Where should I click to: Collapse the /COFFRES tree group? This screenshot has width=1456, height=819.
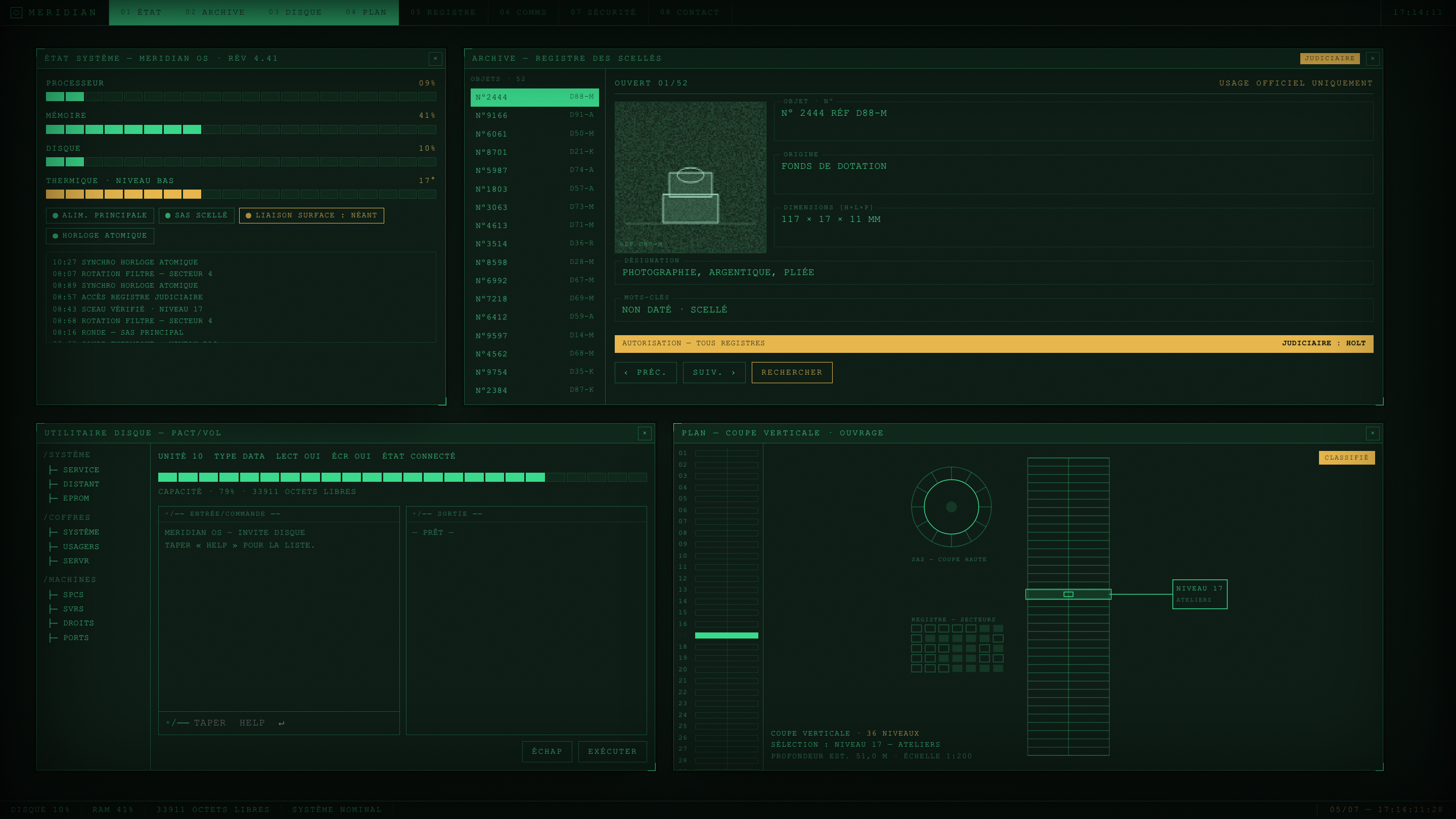coord(67,518)
